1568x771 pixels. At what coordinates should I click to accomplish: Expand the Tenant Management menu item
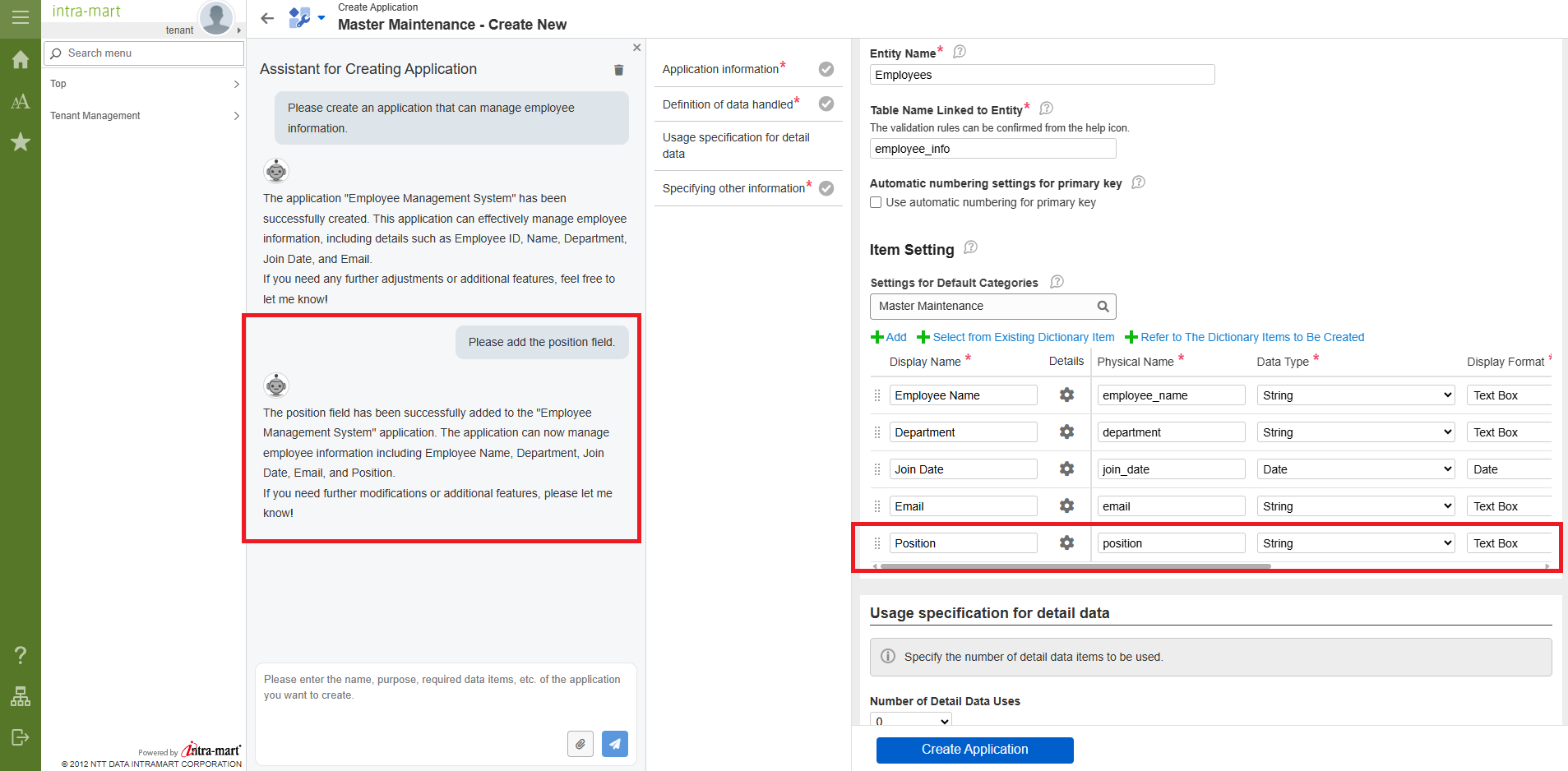(144, 116)
